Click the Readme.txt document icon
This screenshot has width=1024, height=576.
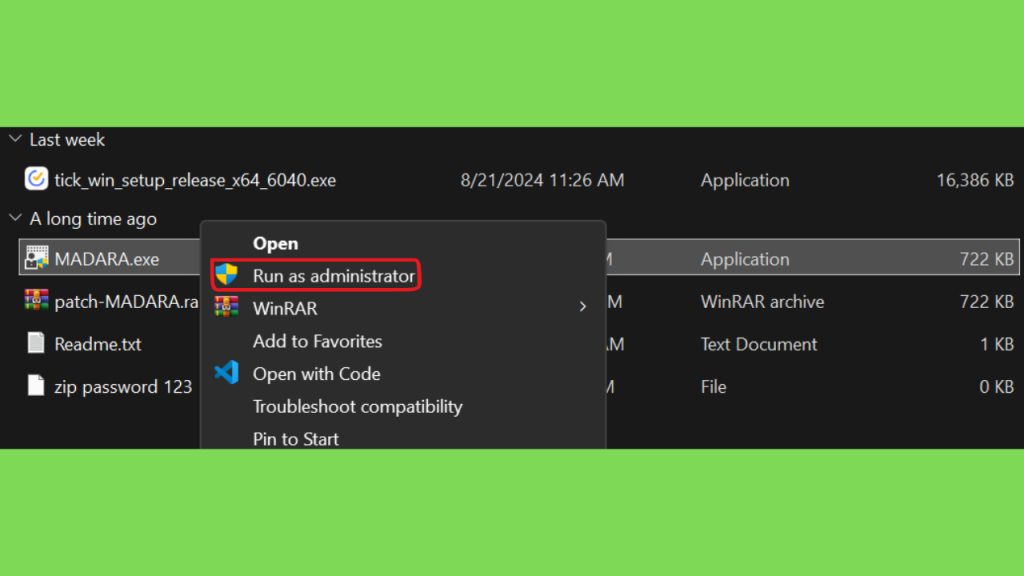click(36, 343)
